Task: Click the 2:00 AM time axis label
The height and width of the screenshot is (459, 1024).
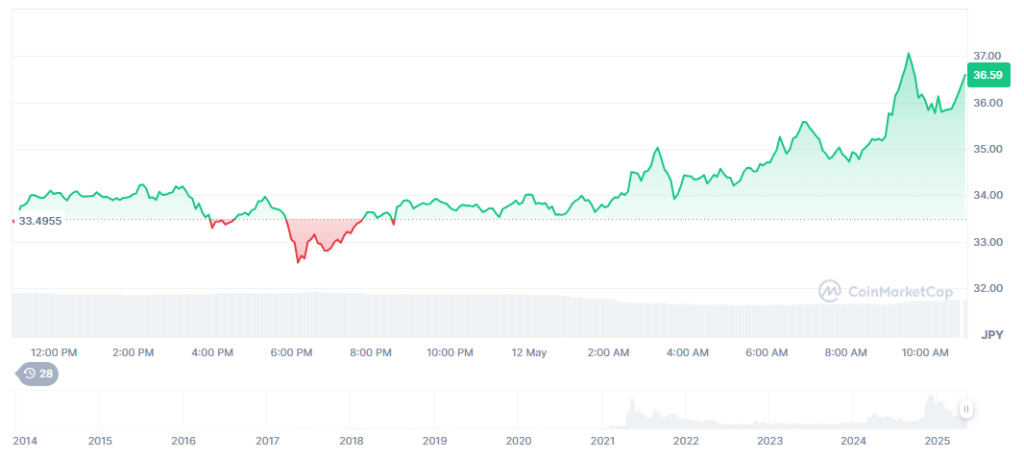Action: click(x=608, y=353)
